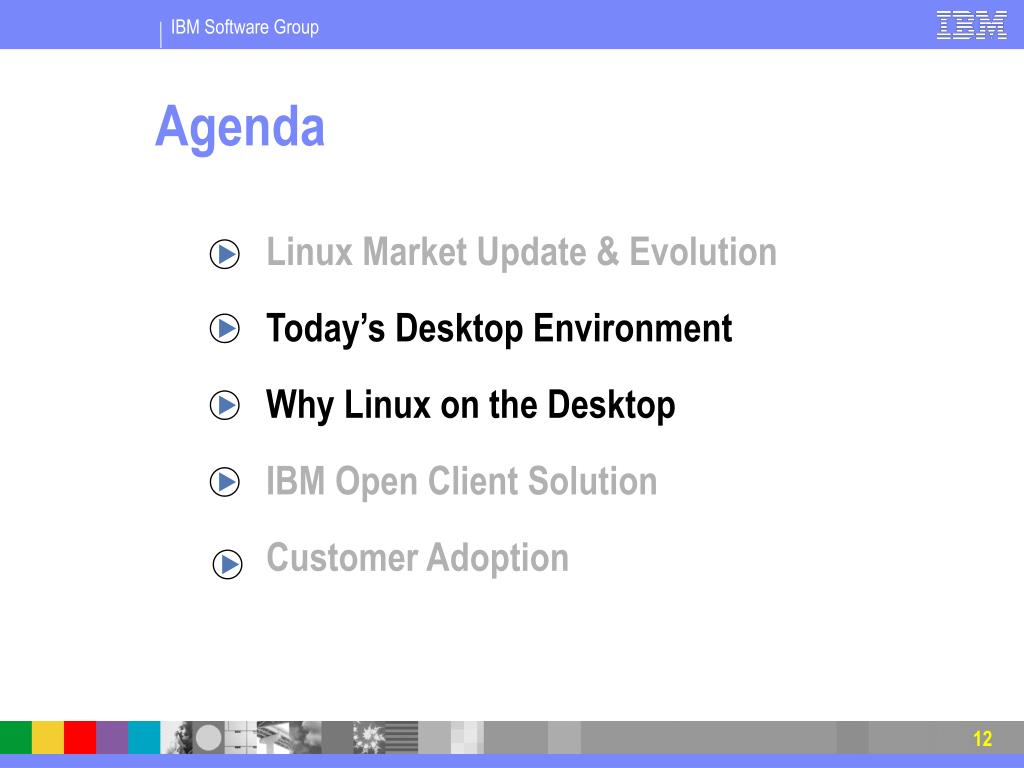This screenshot has height=768, width=1024.
Task: Click the bullet beside Linux Market Update & Evolution
Action: click(x=225, y=254)
